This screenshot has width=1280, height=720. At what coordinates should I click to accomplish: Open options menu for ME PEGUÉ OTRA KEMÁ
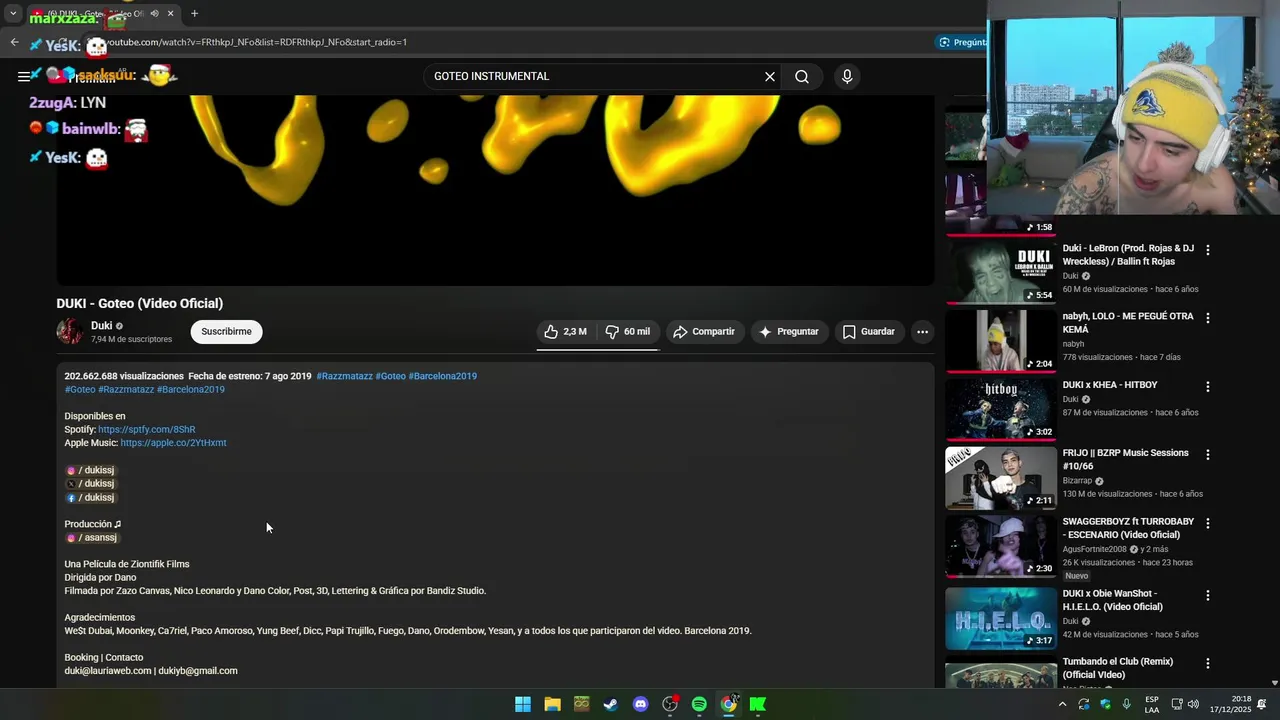pos(1207,318)
